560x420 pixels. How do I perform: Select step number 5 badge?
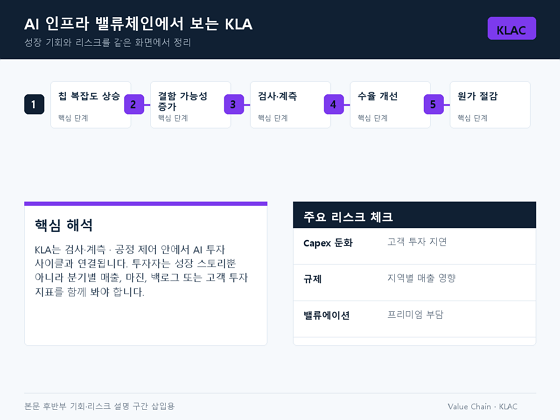(x=434, y=104)
